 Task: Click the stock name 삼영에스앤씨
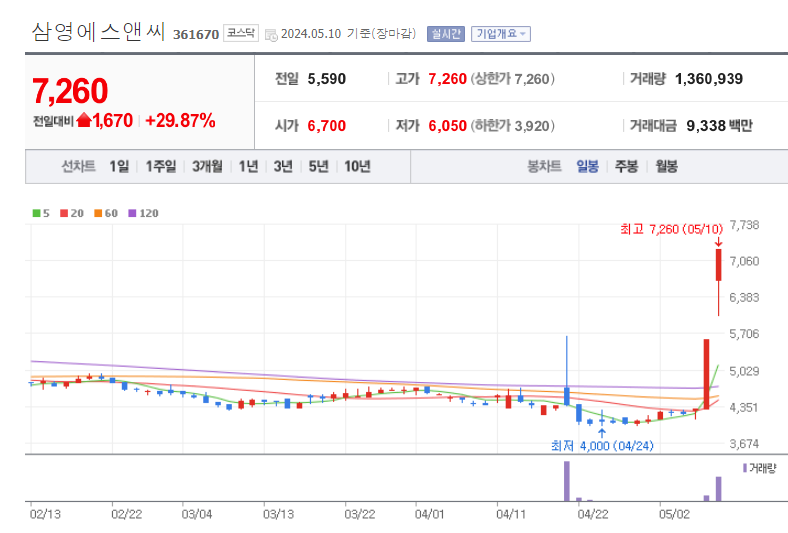(x=98, y=32)
